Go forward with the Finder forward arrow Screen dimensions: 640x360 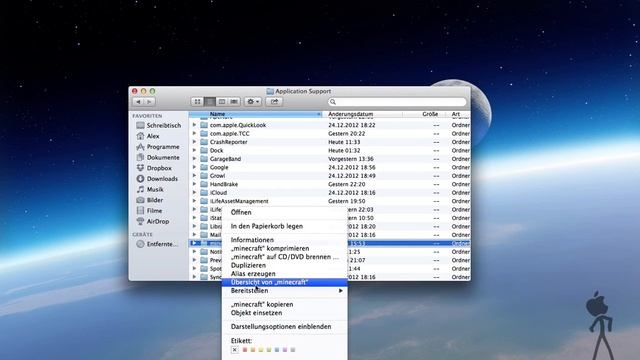pyautogui.click(x=149, y=102)
